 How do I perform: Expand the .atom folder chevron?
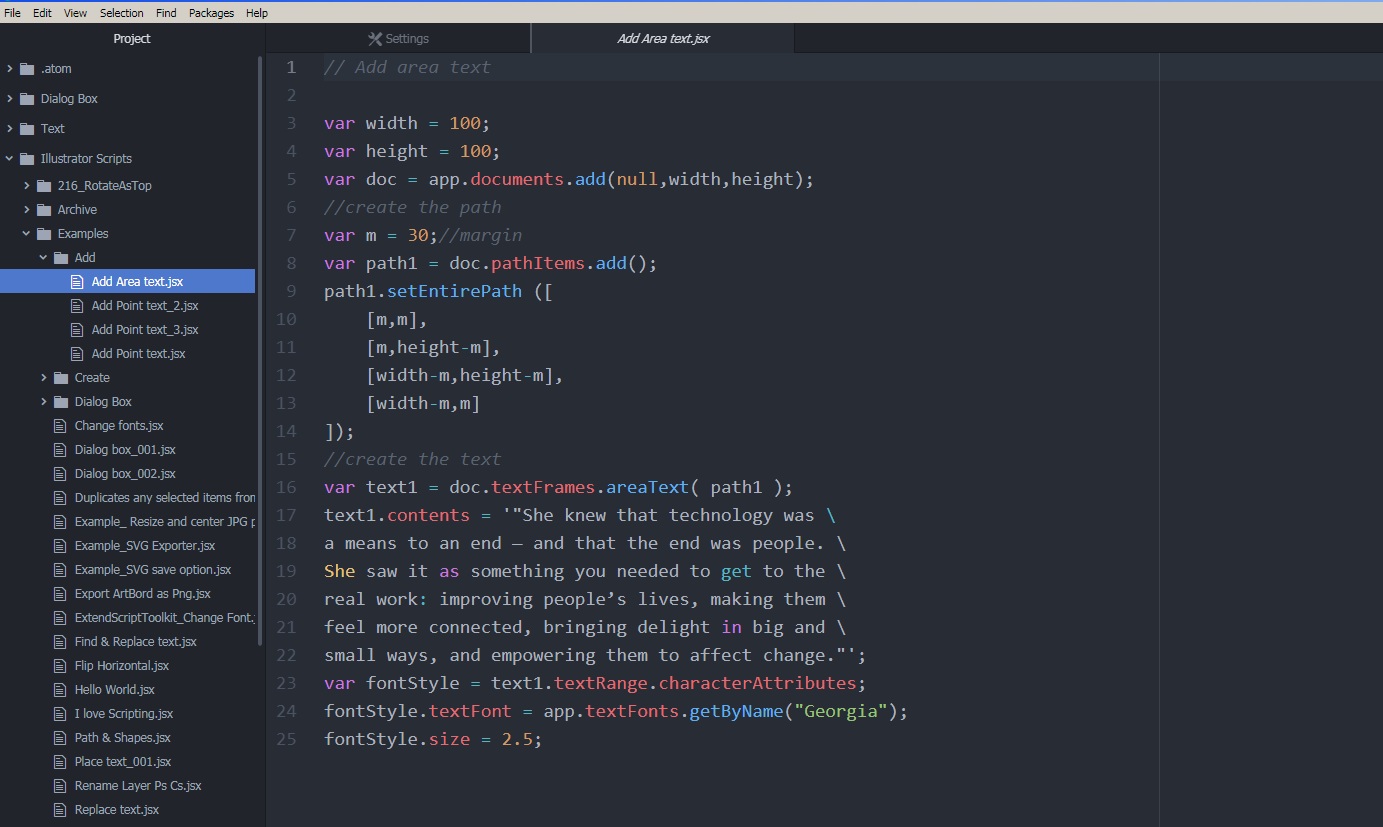coord(9,69)
